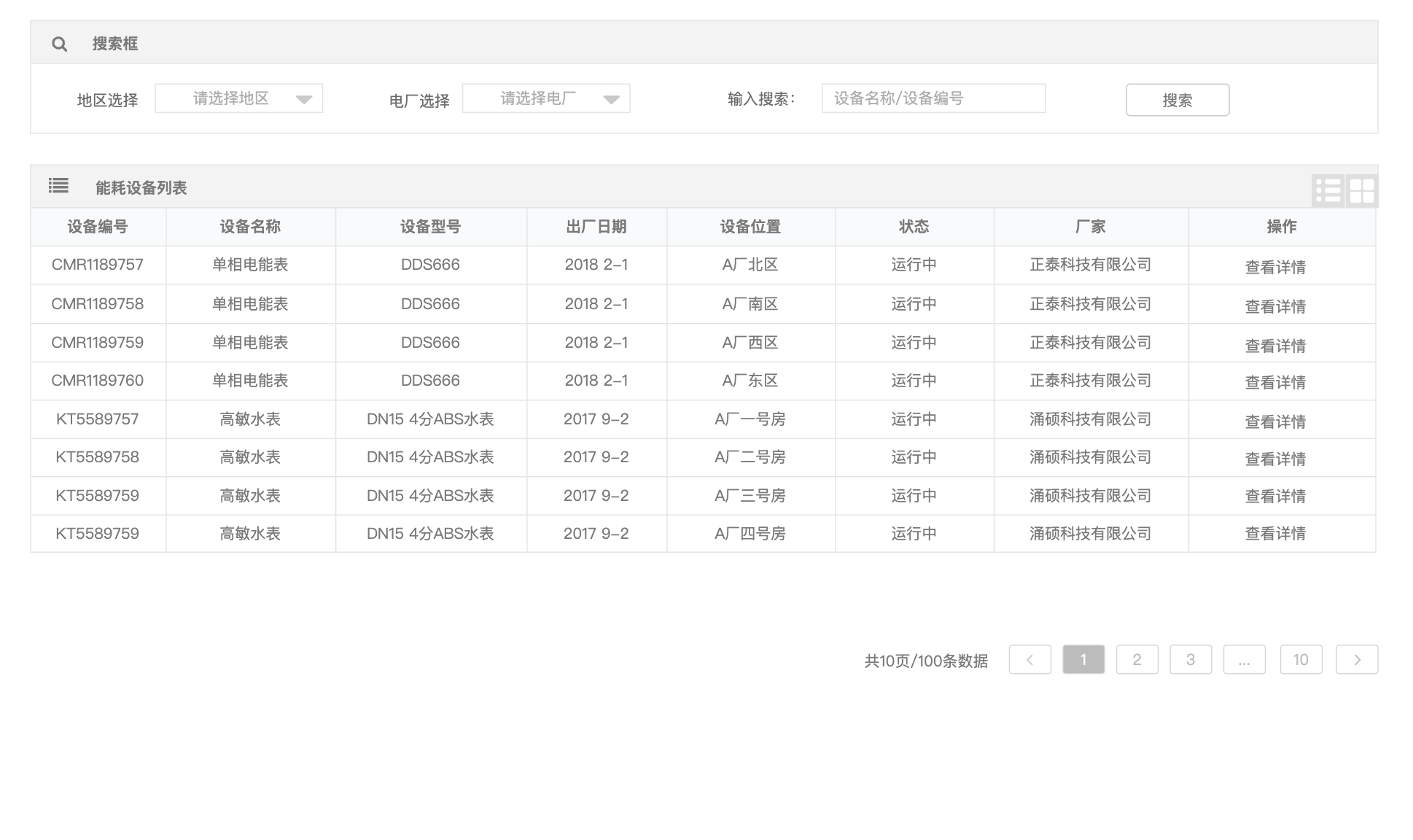
Task: Go to previous page arrow
Action: [1029, 659]
